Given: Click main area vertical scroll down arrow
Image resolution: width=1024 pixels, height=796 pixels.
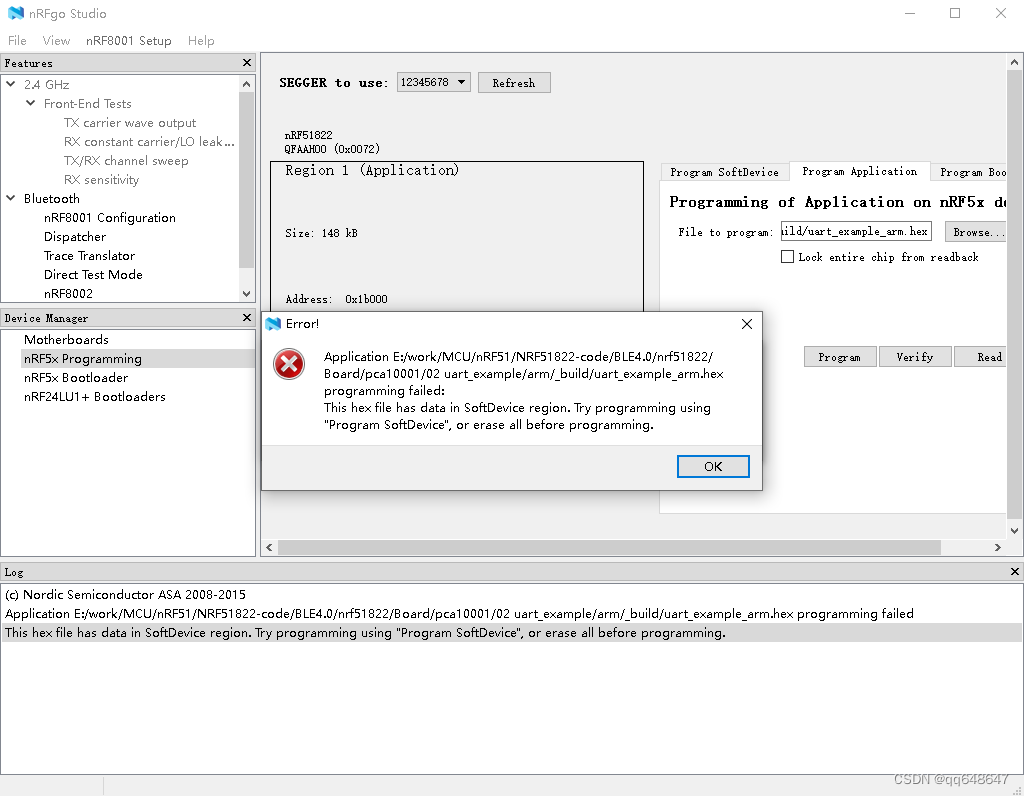Looking at the screenshot, I should (x=1014, y=531).
